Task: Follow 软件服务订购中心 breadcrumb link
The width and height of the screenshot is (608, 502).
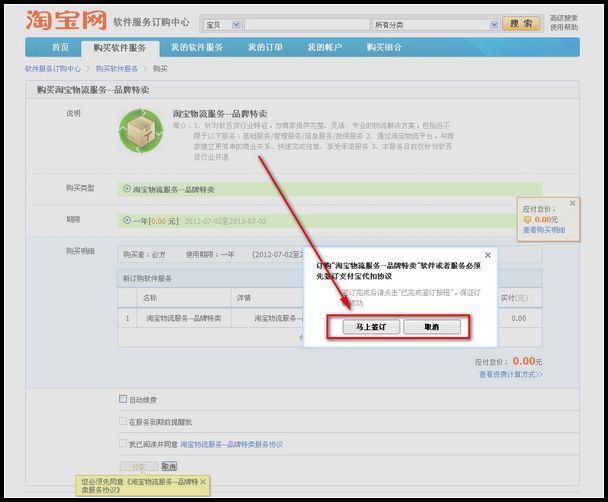Action: point(53,69)
